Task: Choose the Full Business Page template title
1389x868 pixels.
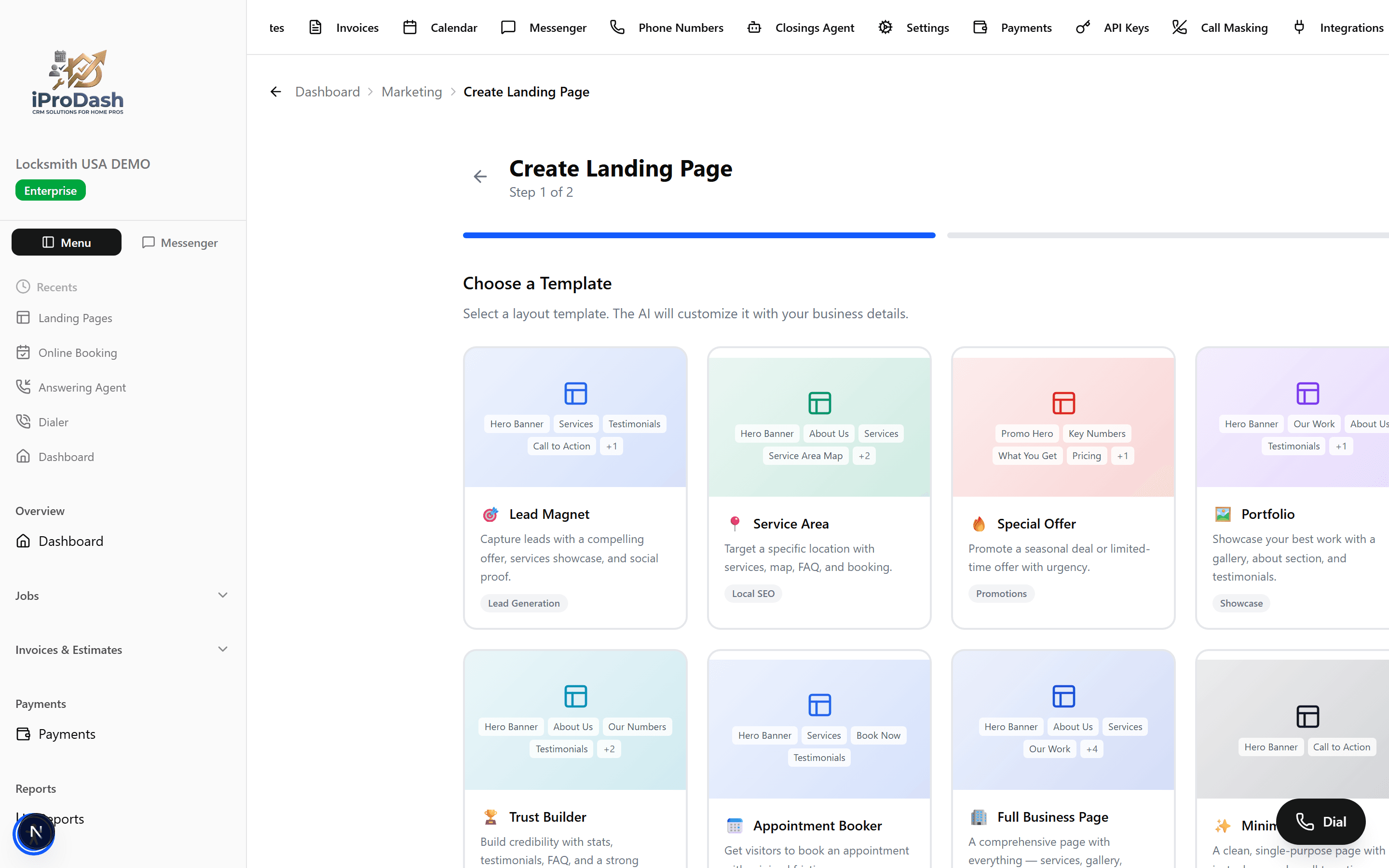Action: [x=1053, y=817]
